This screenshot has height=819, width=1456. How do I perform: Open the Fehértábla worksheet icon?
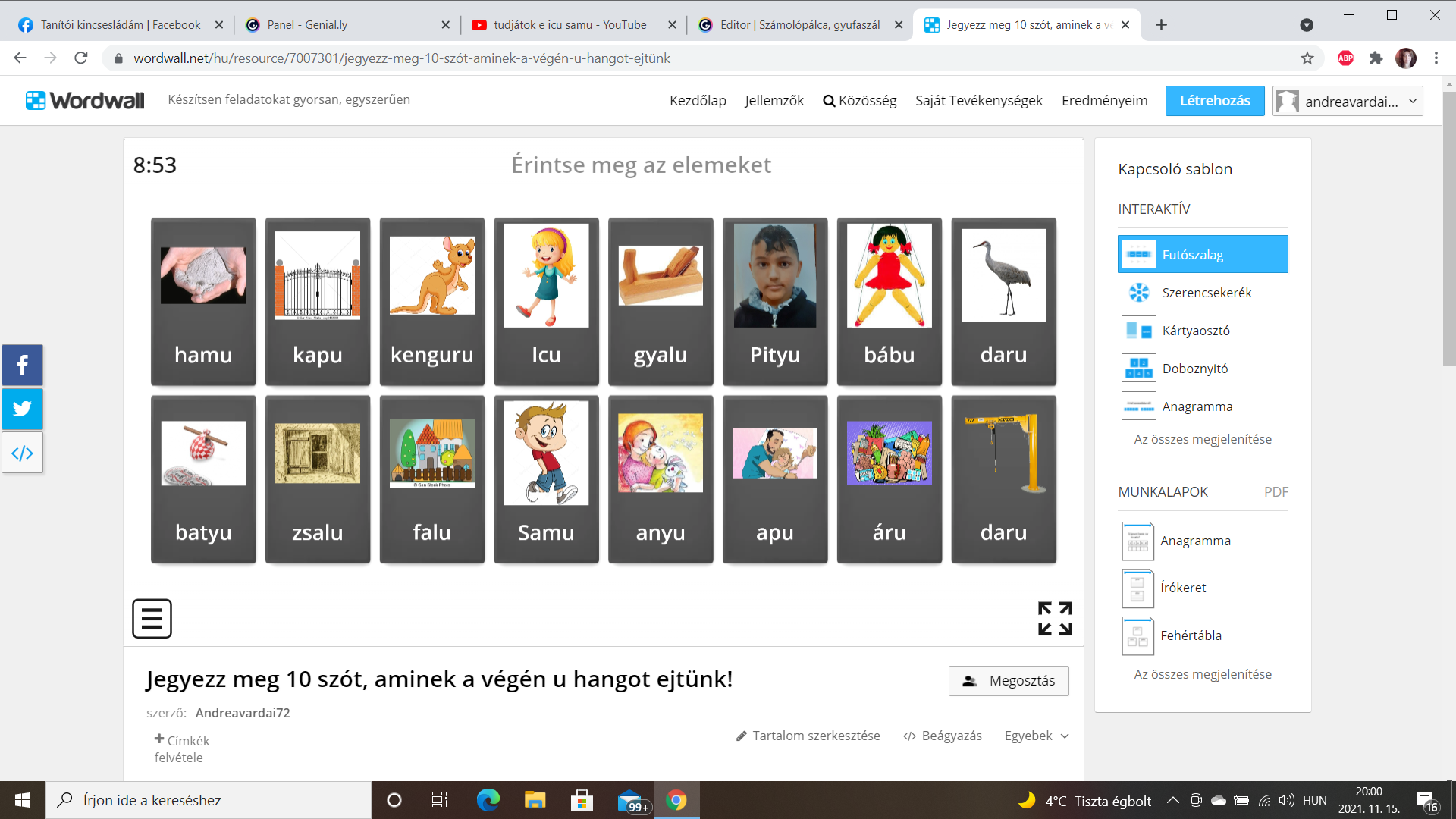1138,635
